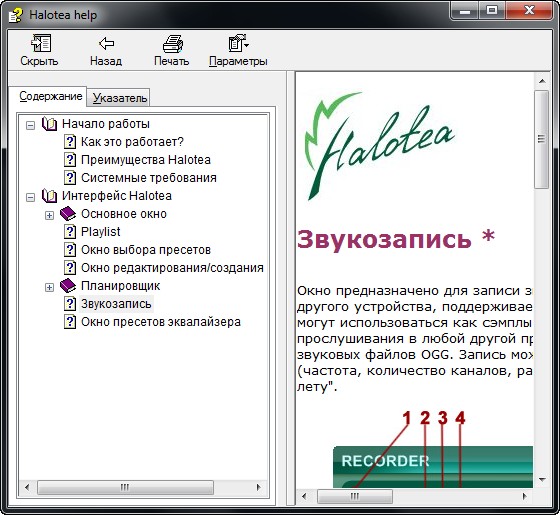Click the Halotea help title bar icon
This screenshot has height=515, width=560.
(16, 15)
